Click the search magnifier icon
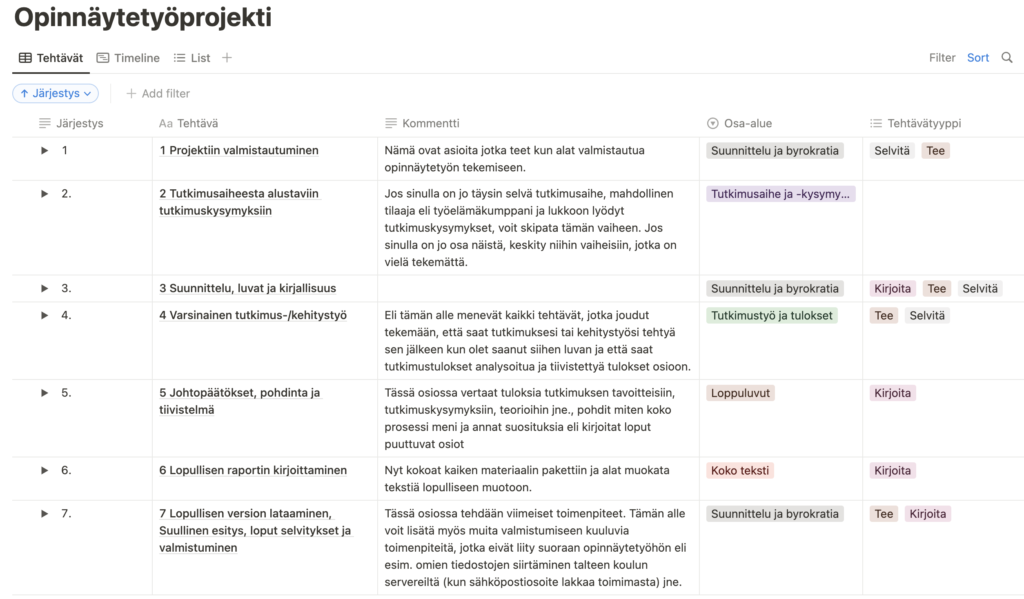Screen dimensions: 1024x599 [1007, 58]
